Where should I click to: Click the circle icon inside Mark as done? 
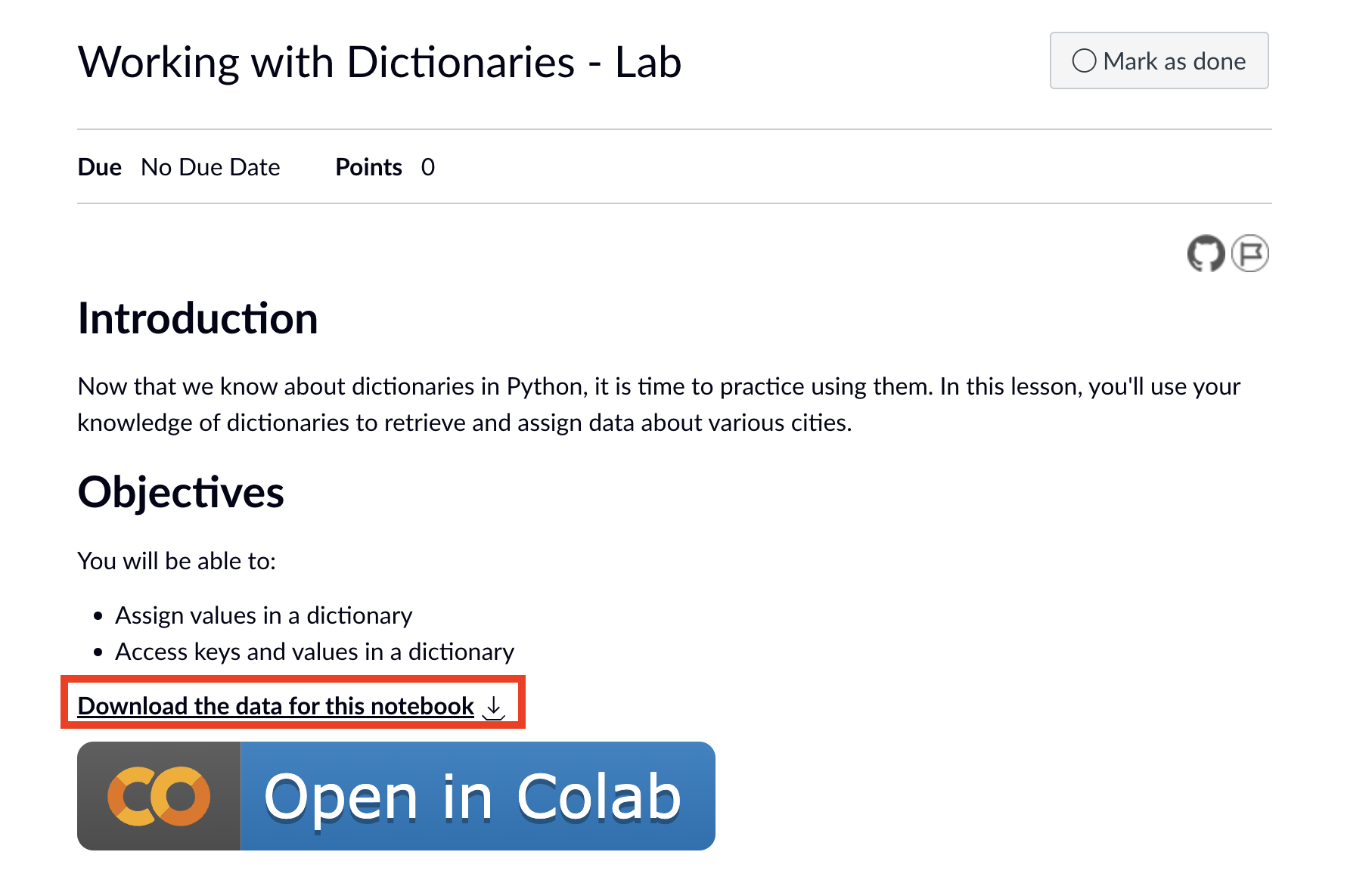(1085, 60)
